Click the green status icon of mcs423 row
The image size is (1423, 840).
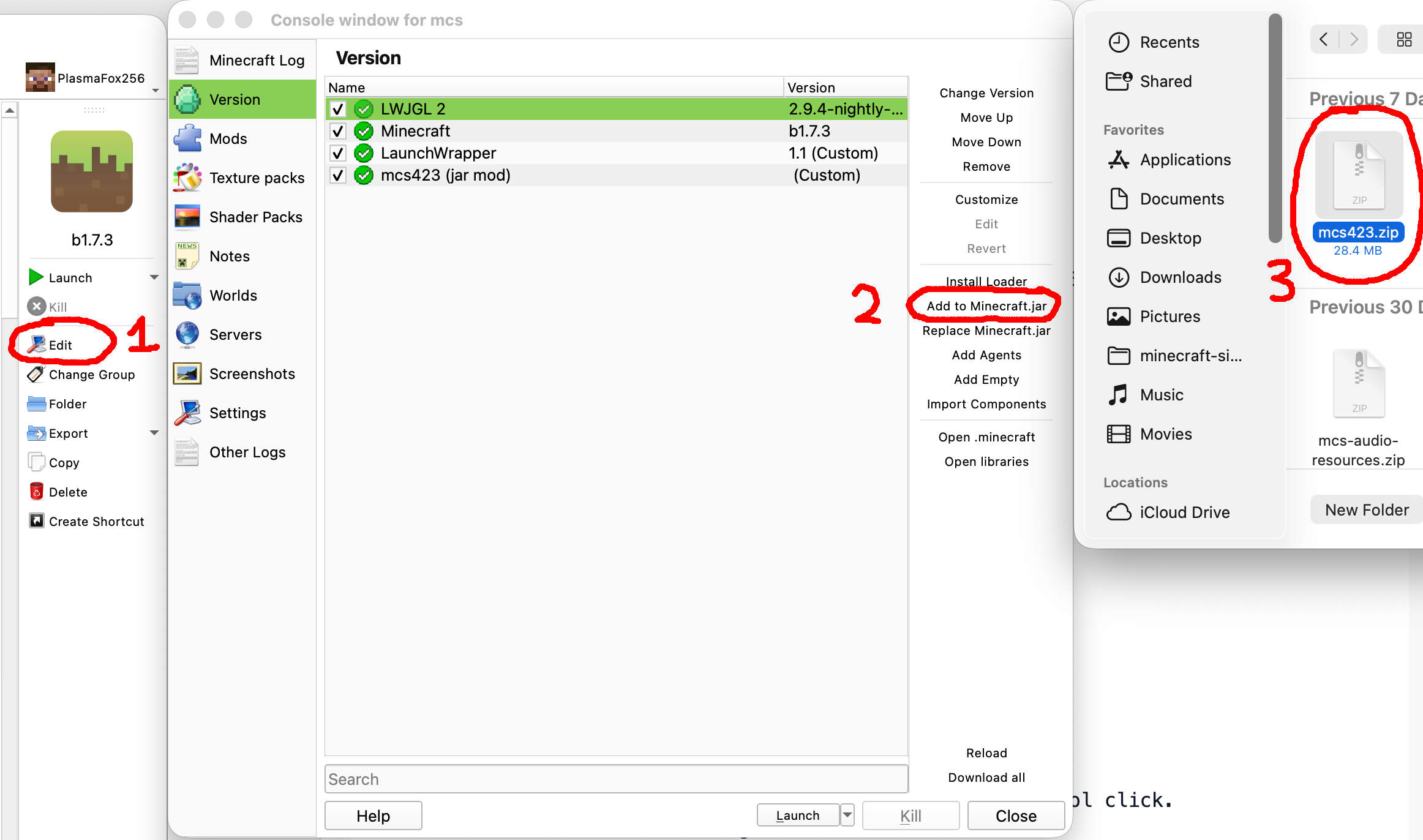point(364,175)
